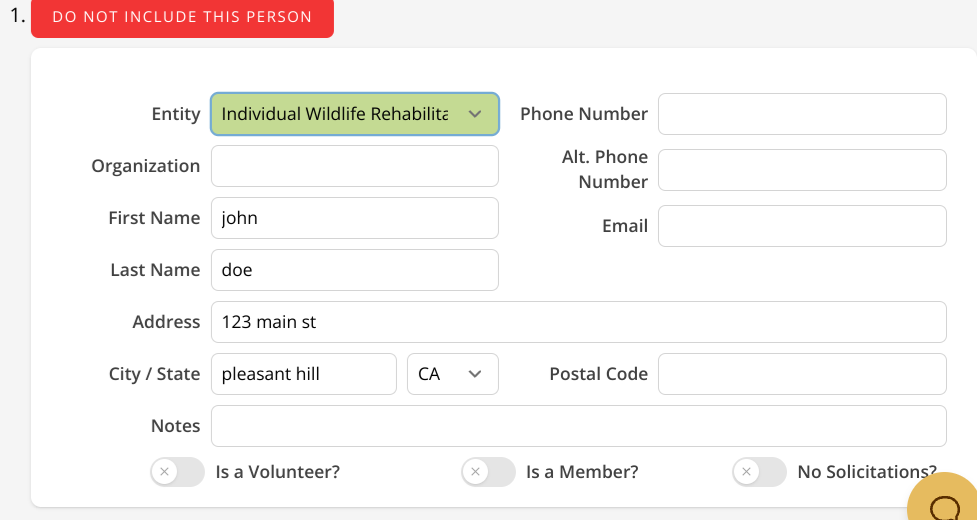The image size is (977, 520).
Task: Expand the CA state dropdown
Action: 453,374
